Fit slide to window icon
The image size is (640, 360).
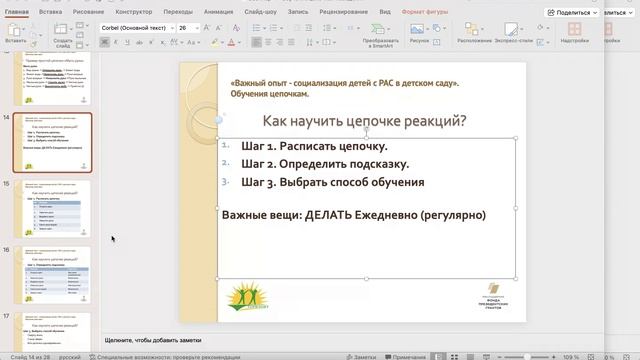591,357
